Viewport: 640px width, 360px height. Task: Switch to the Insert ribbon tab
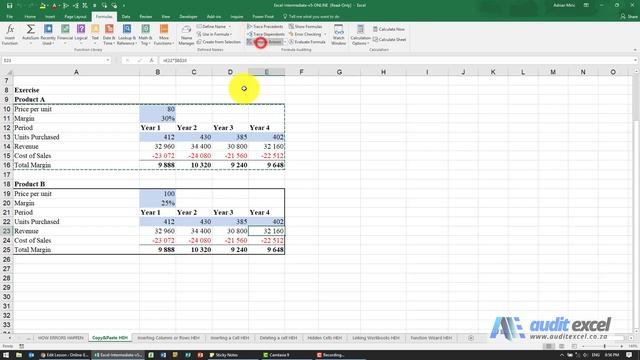click(50, 17)
